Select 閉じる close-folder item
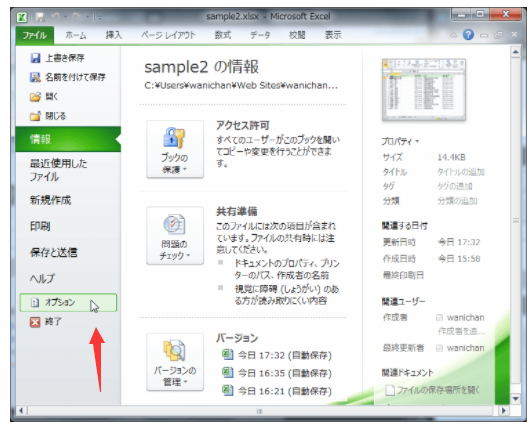The height and width of the screenshot is (425, 531). tap(48, 116)
